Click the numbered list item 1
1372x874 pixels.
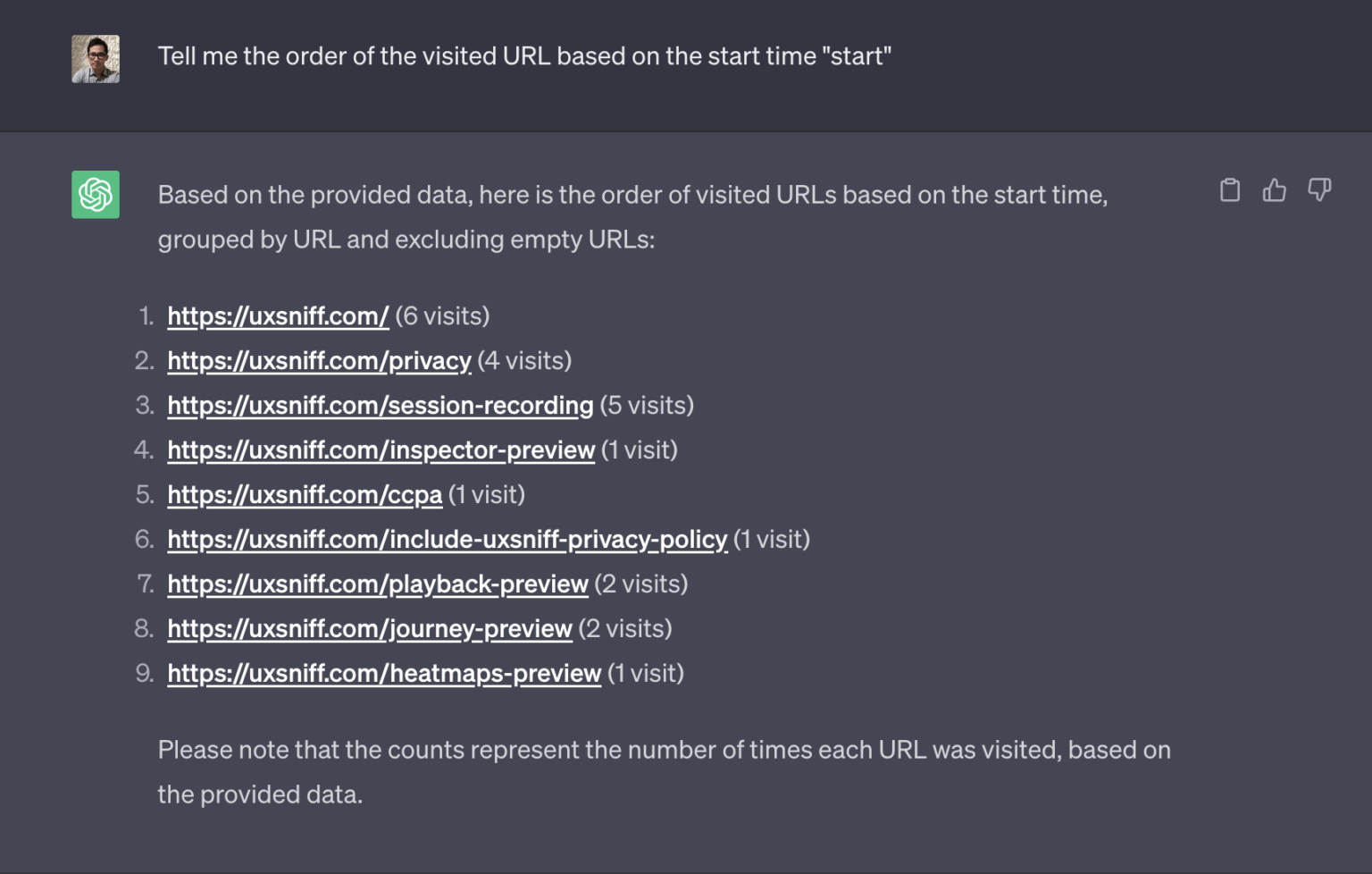point(328,315)
